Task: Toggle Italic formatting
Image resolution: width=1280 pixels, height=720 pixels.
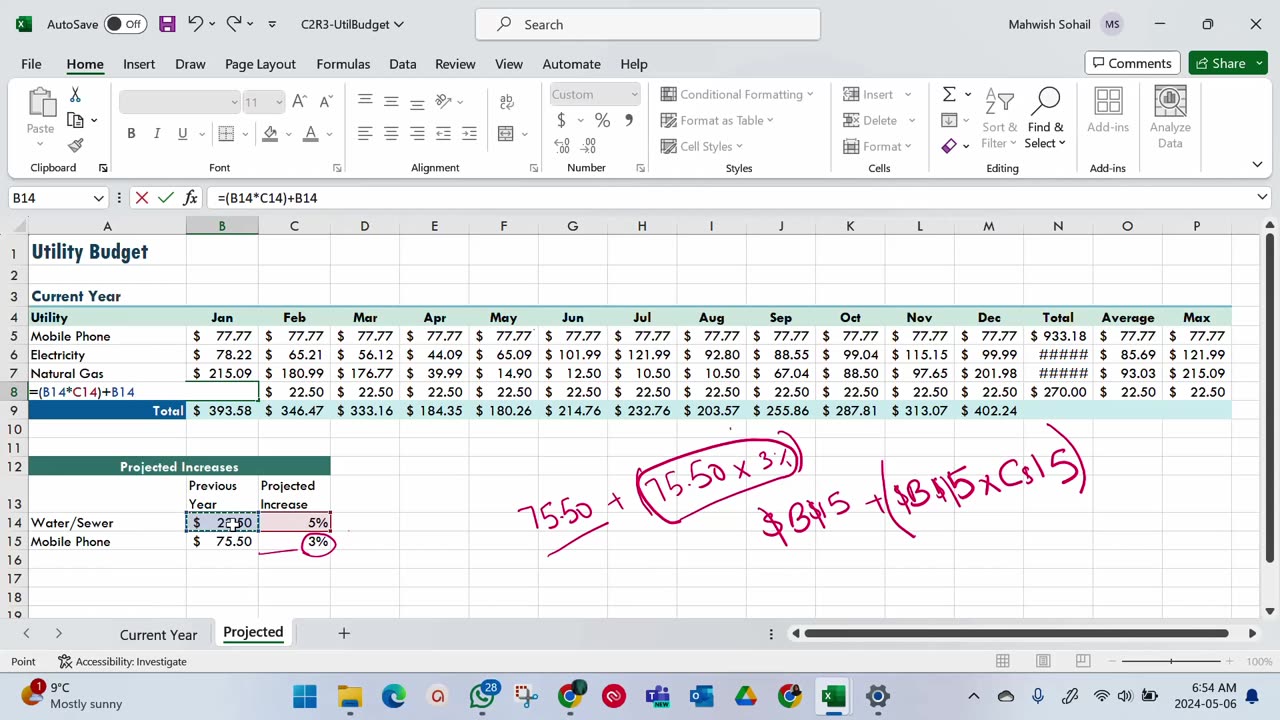Action: point(157,134)
